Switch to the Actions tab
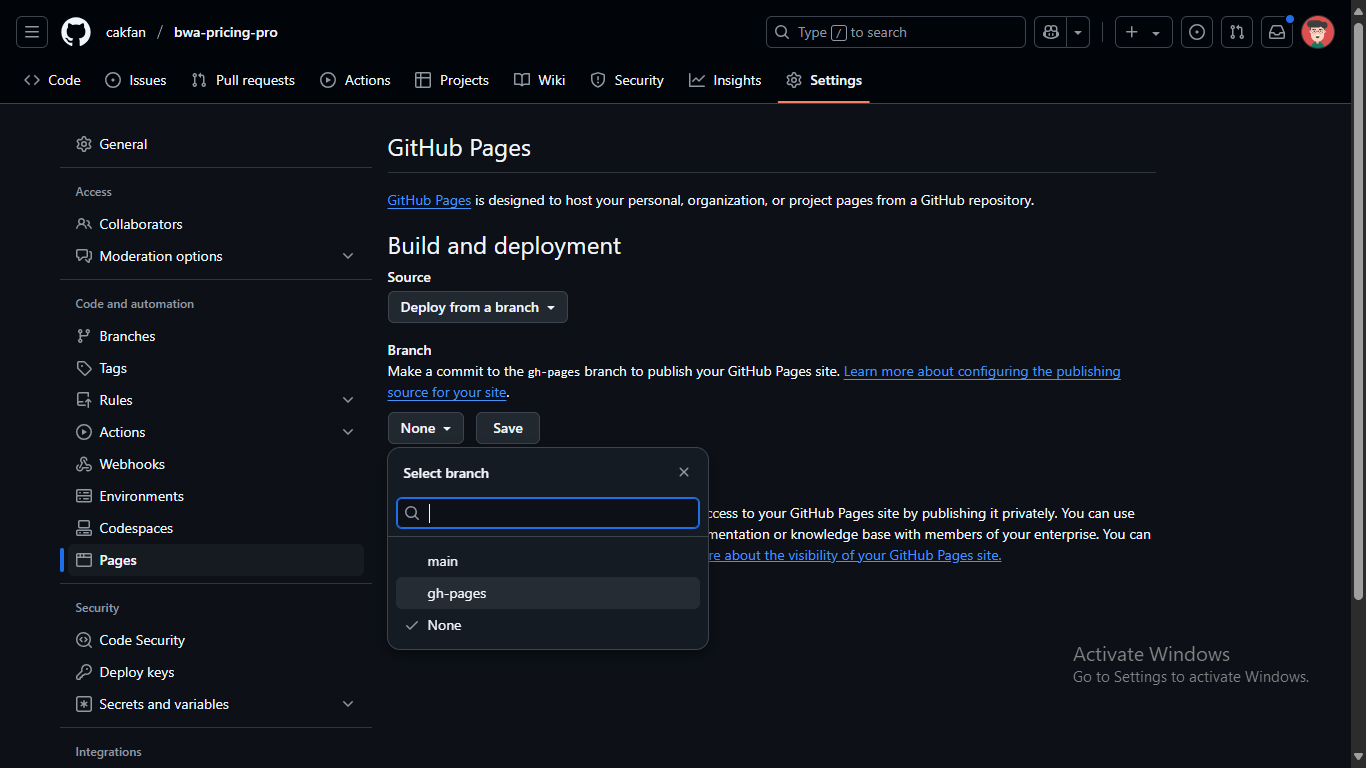Screen dimensions: 1366x768 355,80
